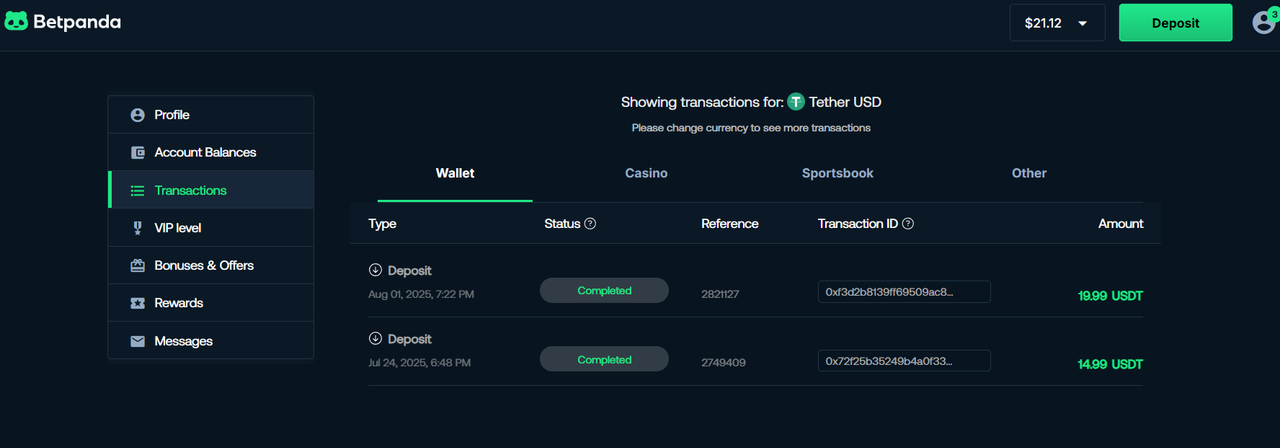Image resolution: width=1280 pixels, height=448 pixels.
Task: Click the green Deposit button
Action: click(x=1175, y=23)
